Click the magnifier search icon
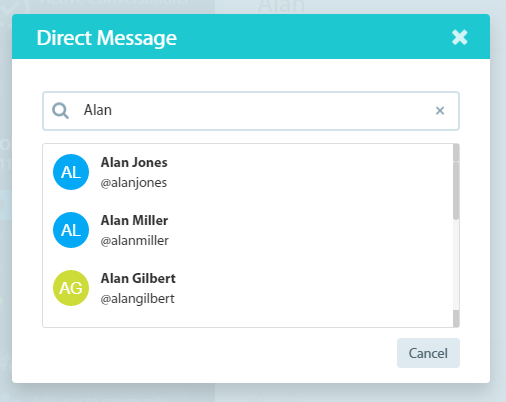Image resolution: width=506 pixels, height=402 pixels. point(60,111)
